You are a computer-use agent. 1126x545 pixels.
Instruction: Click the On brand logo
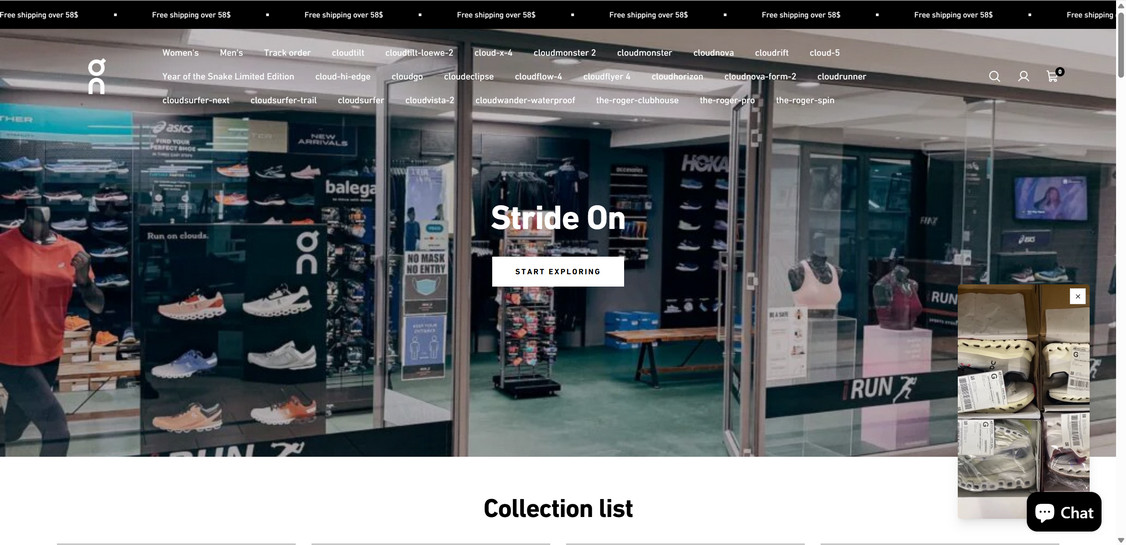click(x=96, y=76)
